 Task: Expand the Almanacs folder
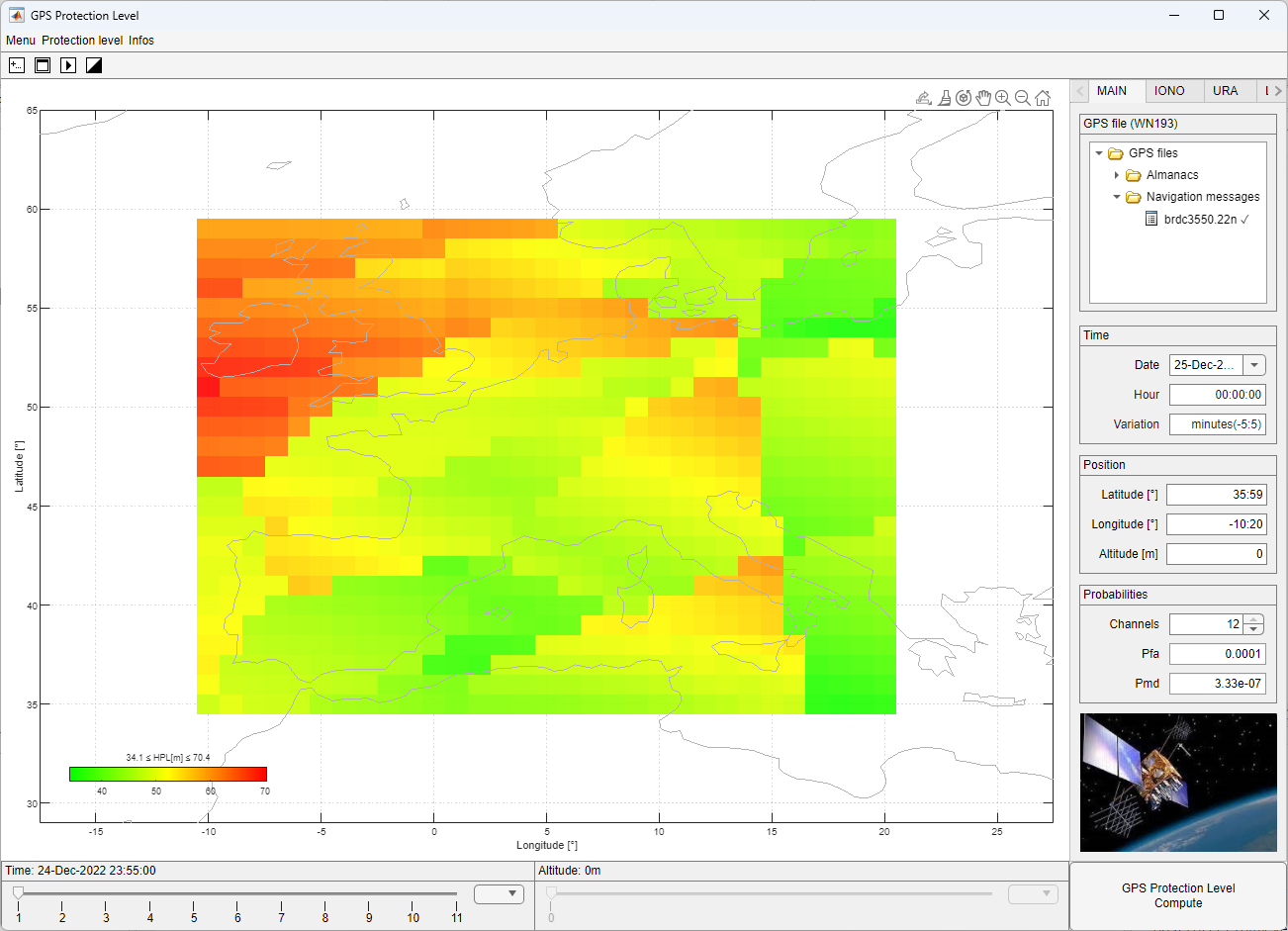click(x=1117, y=175)
